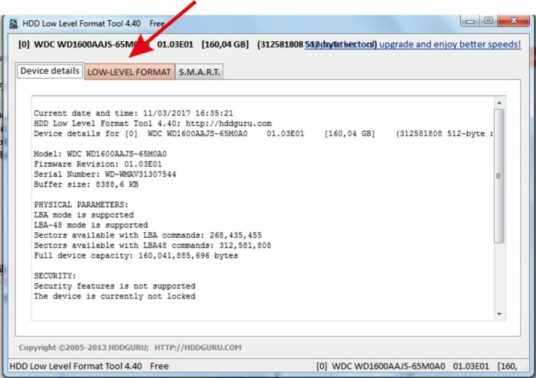Close the HDD Low Level Format Tool window
Viewport: 536px width, 378px height.
513,21
